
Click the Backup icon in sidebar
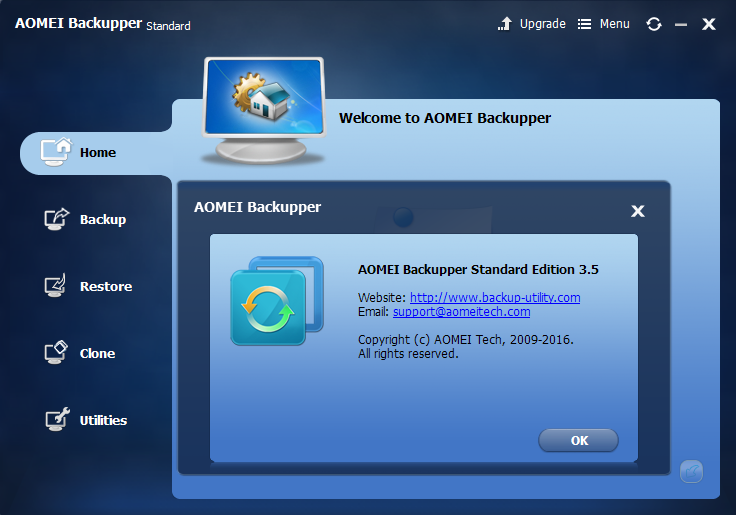point(57,219)
